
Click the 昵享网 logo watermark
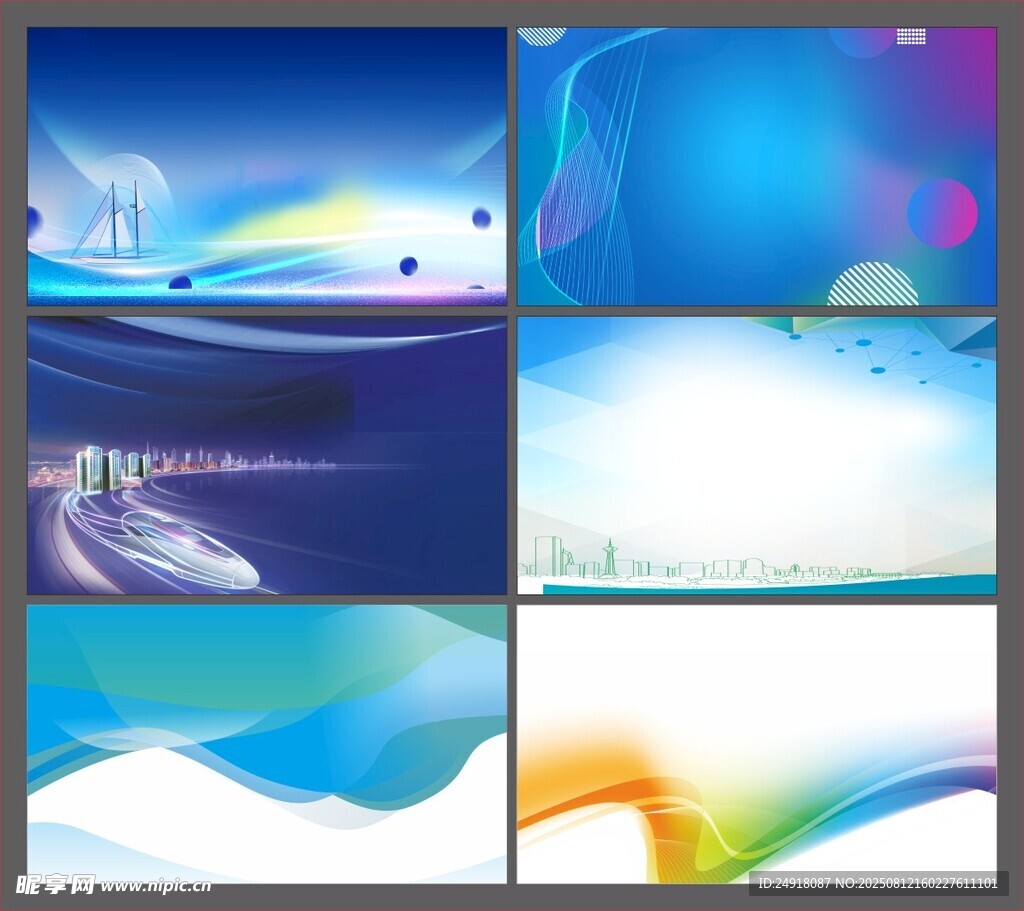click(x=55, y=884)
